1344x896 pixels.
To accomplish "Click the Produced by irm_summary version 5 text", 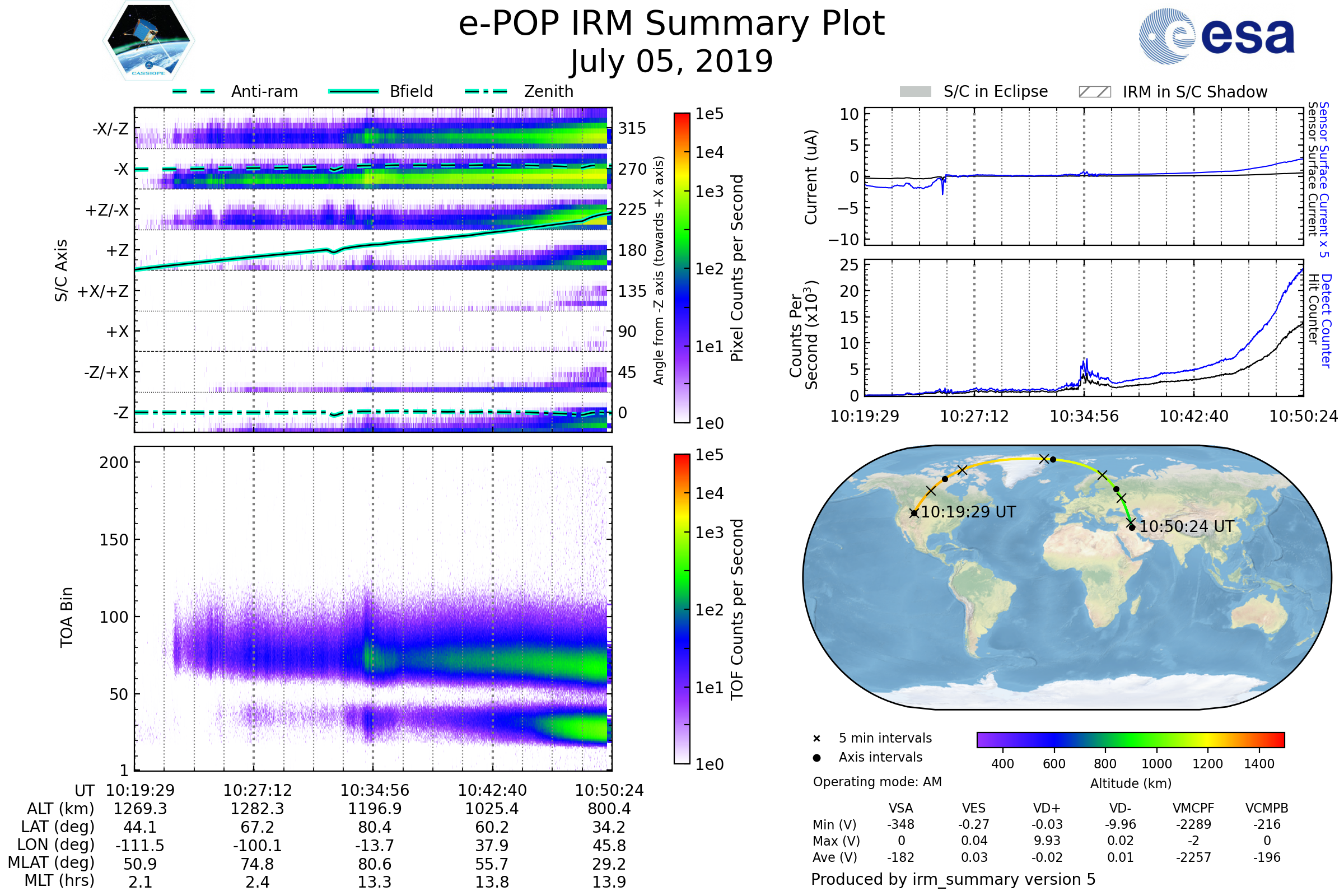I will tap(953, 879).
